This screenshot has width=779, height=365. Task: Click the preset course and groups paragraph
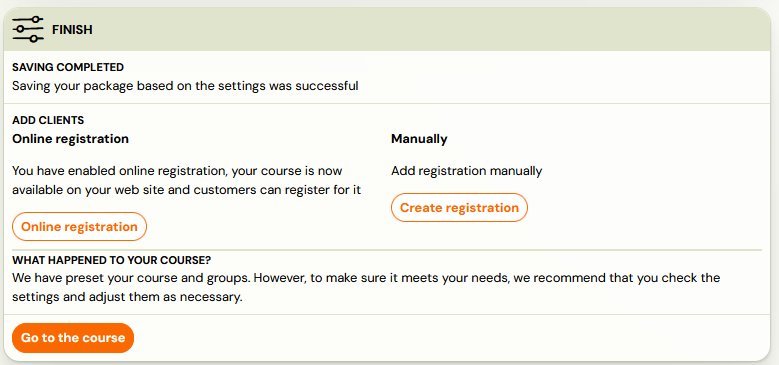point(366,288)
